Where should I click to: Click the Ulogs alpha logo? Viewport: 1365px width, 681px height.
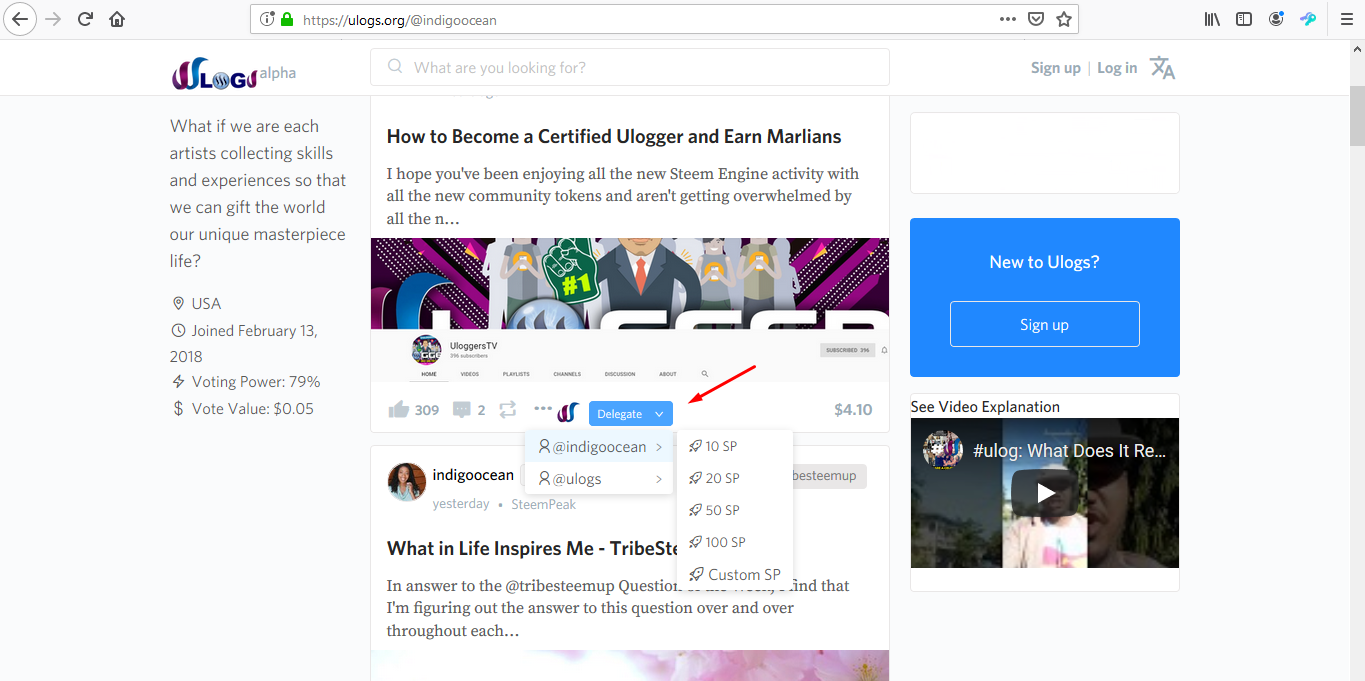pyautogui.click(x=234, y=73)
